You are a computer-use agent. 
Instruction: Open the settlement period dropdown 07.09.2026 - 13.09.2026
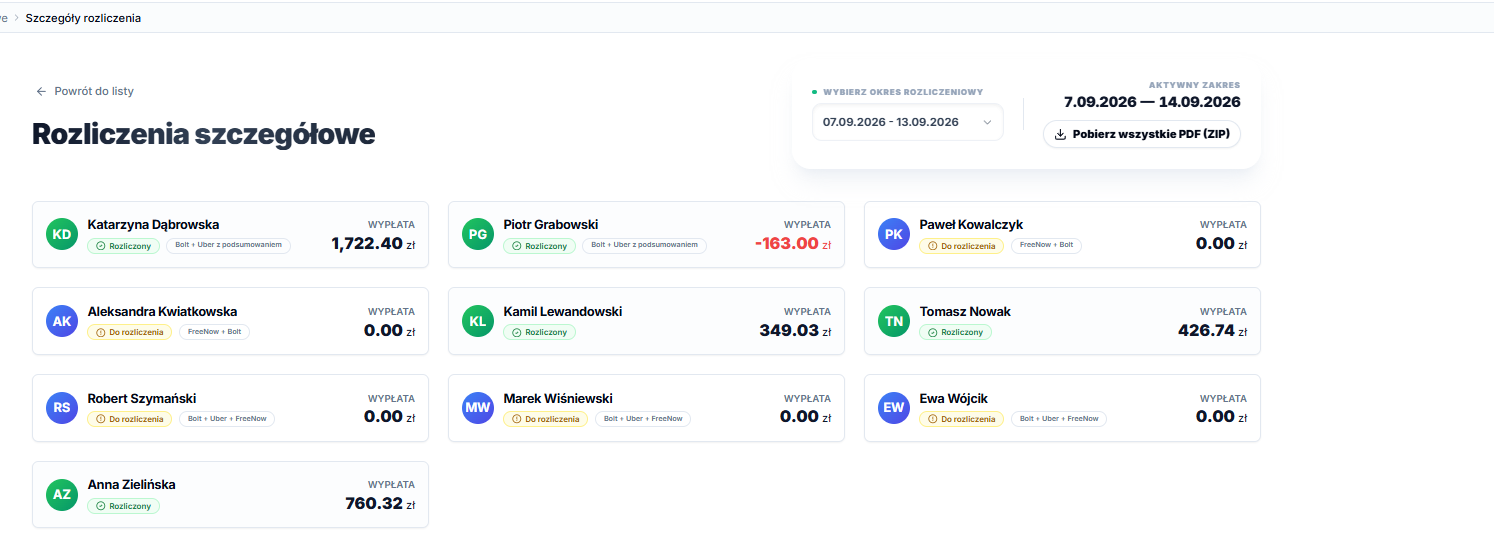pyautogui.click(x=907, y=122)
